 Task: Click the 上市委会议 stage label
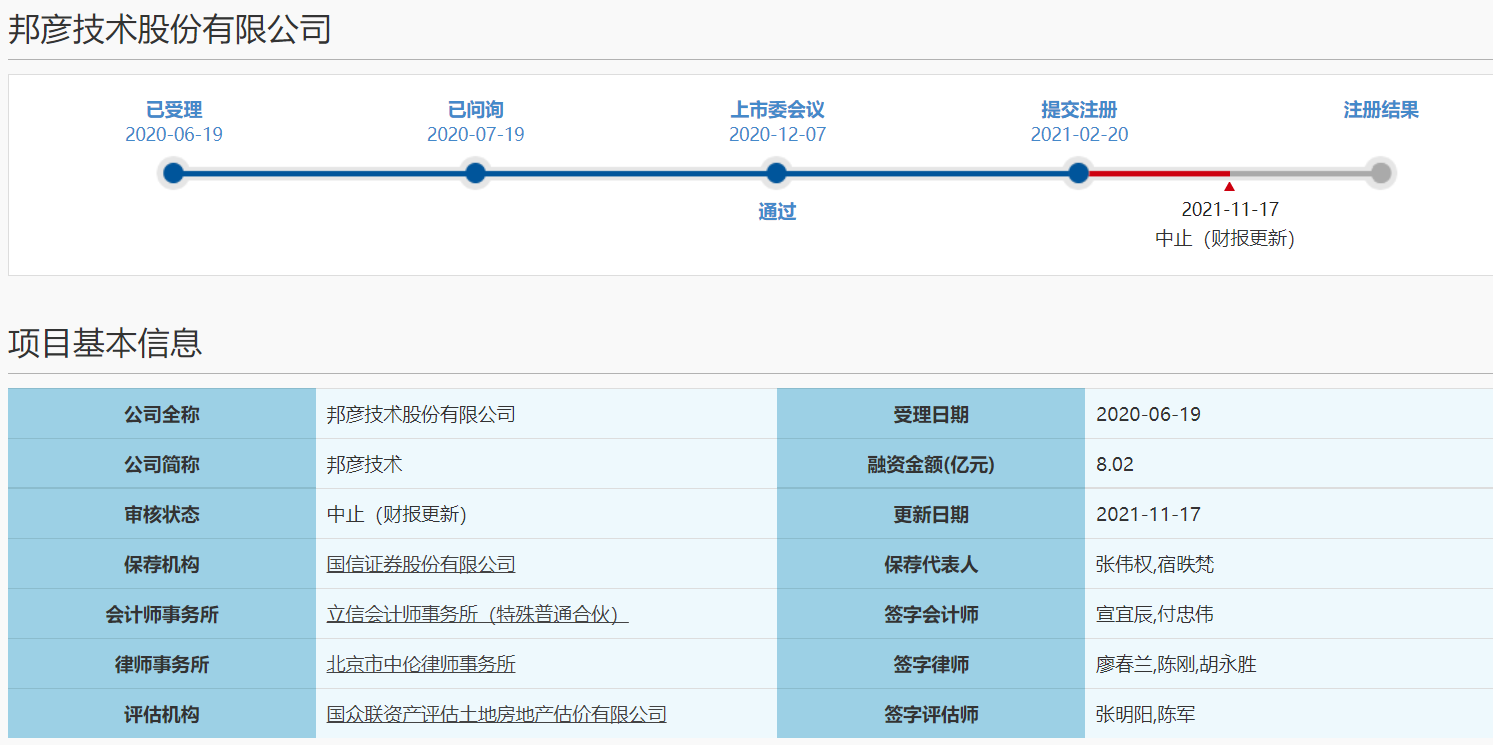(x=777, y=110)
